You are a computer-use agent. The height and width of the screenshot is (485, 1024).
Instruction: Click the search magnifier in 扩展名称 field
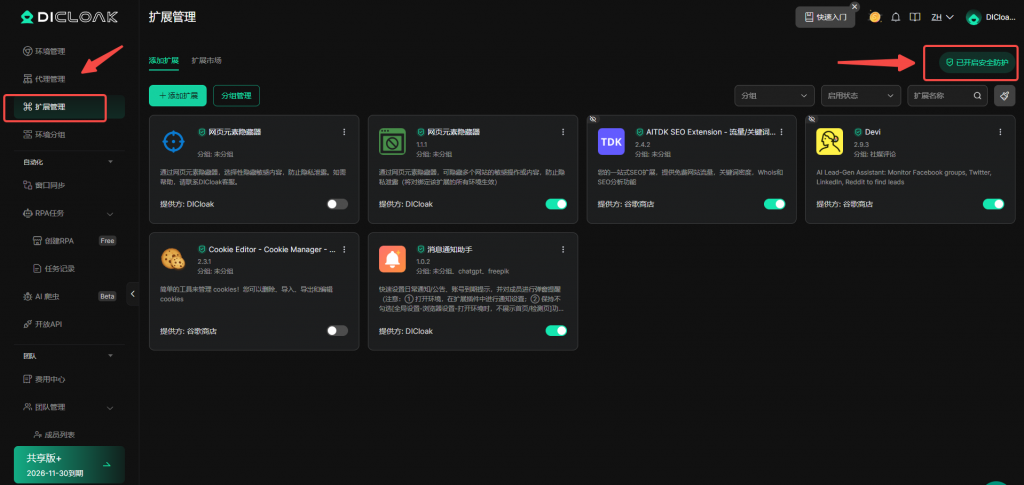pyautogui.click(x=979, y=95)
